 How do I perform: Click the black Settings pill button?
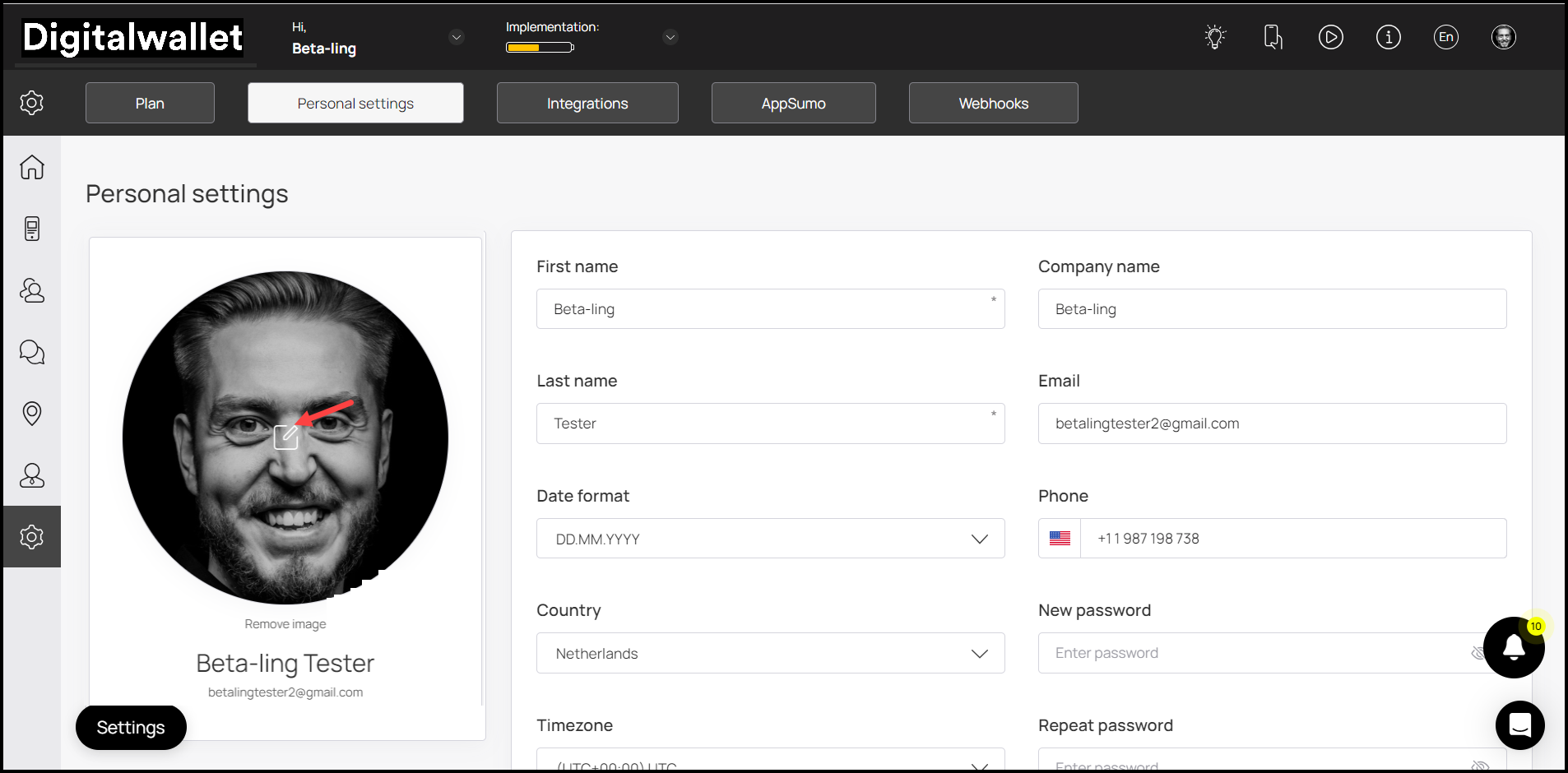(x=131, y=728)
